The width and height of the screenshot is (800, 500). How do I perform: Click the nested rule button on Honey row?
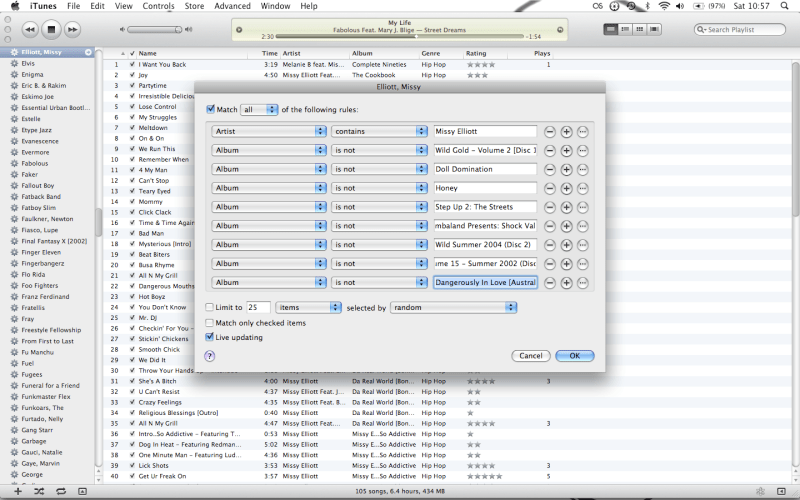click(582, 188)
